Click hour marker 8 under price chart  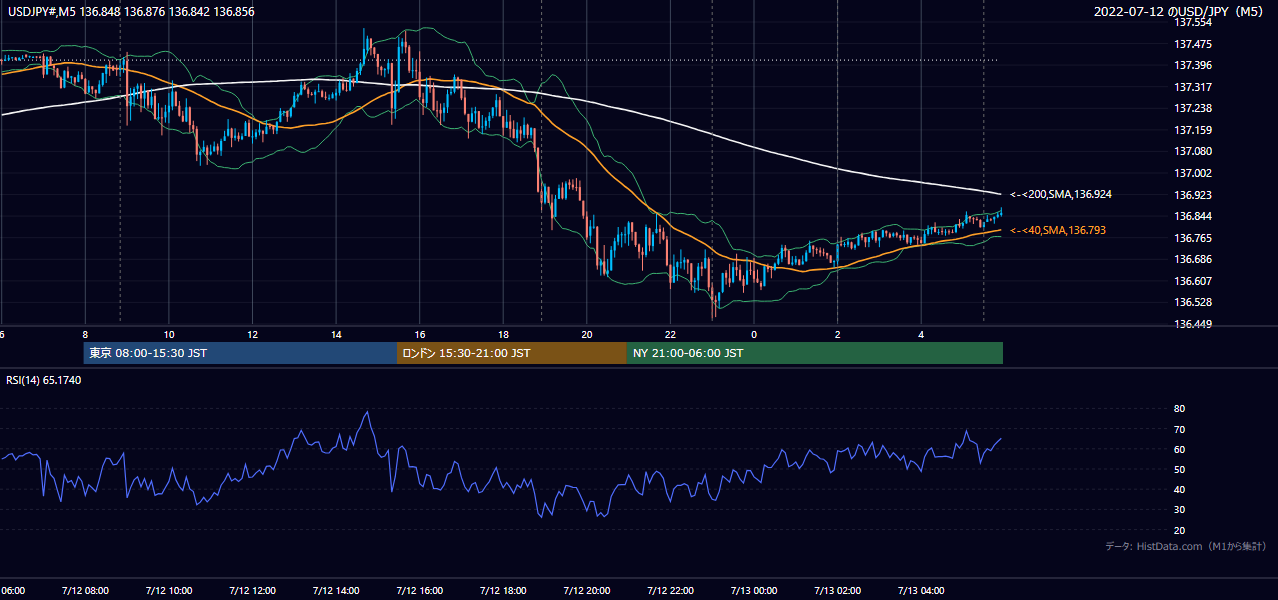(85, 334)
